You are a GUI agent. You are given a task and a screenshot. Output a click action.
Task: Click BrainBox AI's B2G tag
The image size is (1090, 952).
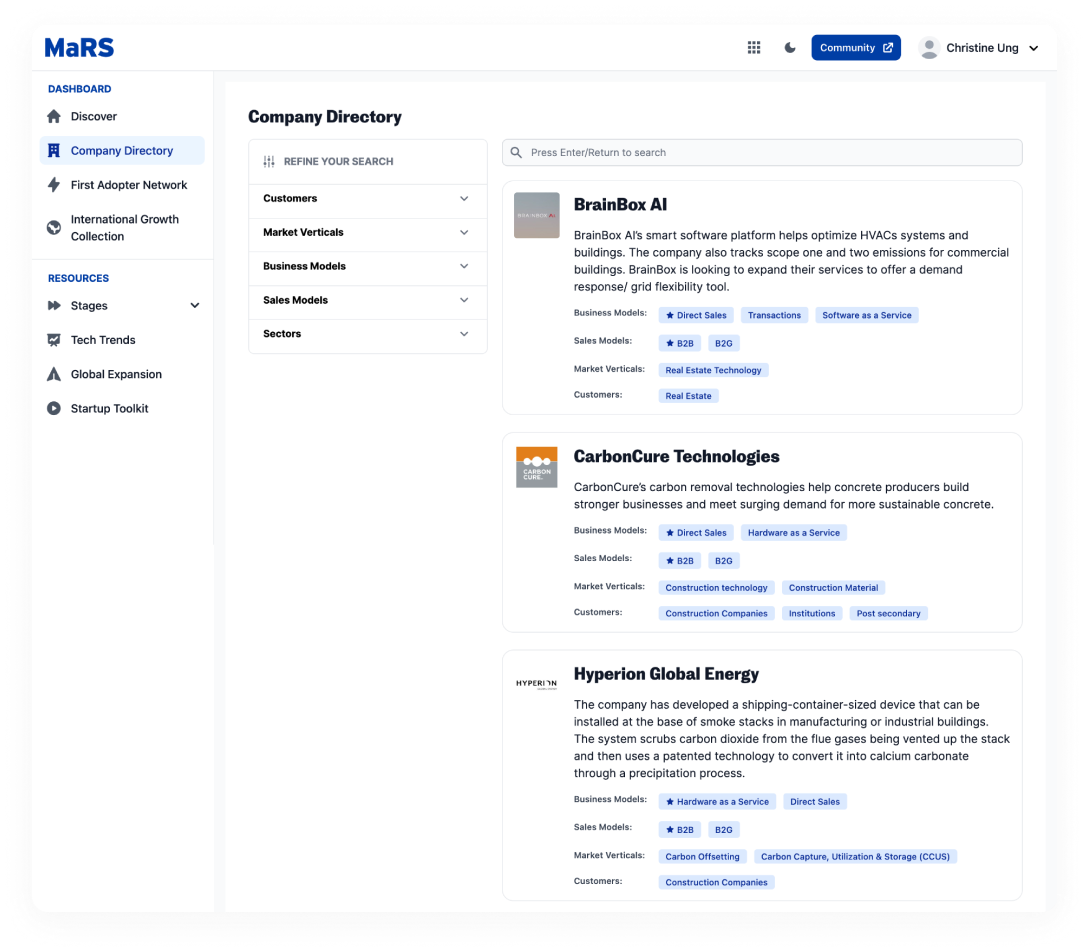point(724,344)
